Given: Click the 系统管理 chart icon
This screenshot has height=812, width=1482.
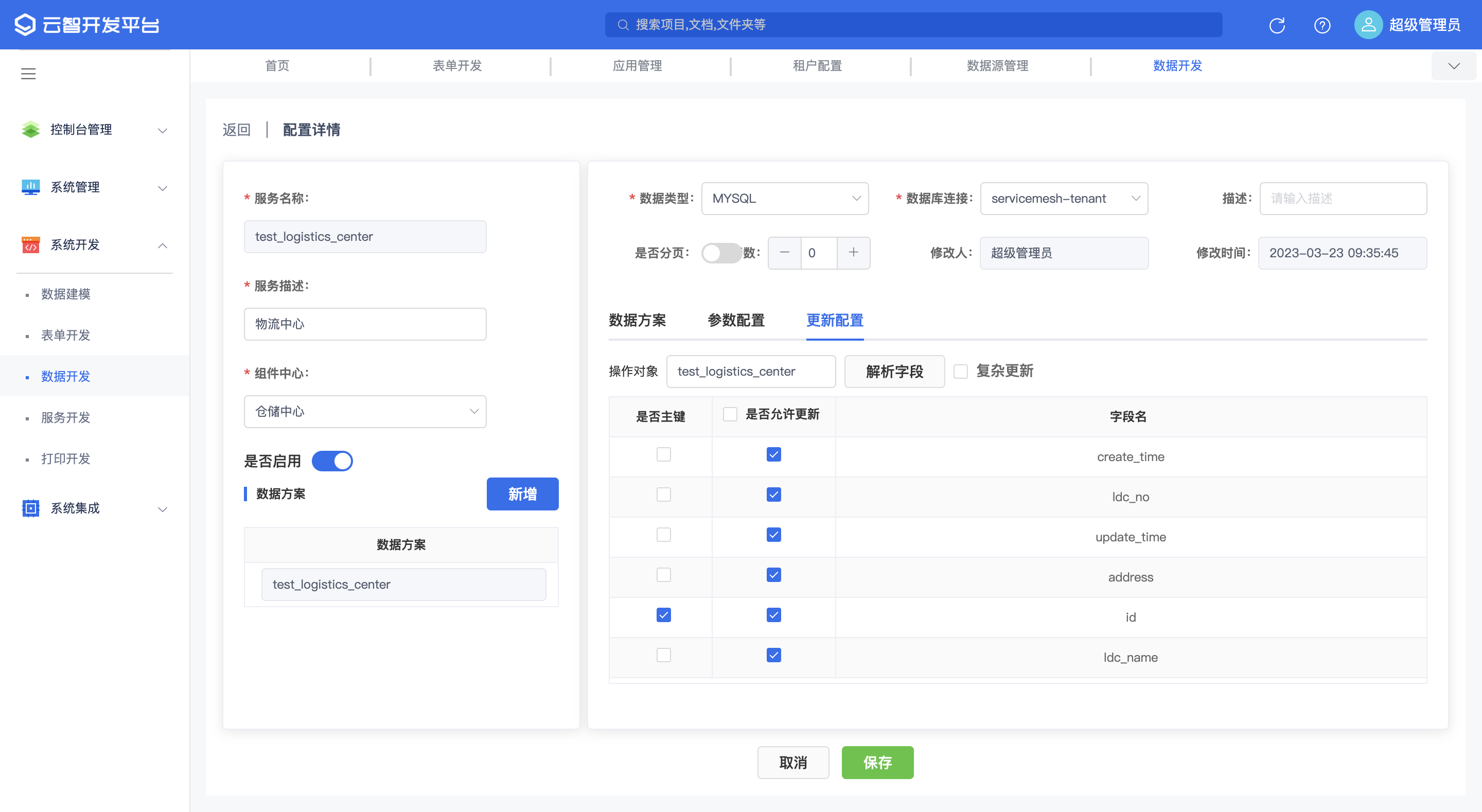Looking at the screenshot, I should click(30, 187).
